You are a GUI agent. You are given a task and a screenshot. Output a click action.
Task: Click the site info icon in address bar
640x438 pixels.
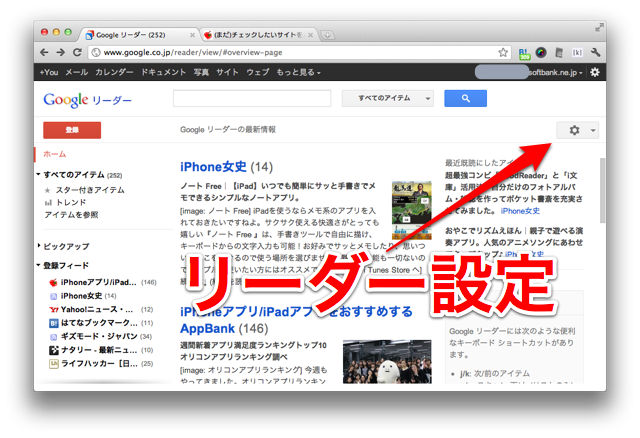click(96, 52)
